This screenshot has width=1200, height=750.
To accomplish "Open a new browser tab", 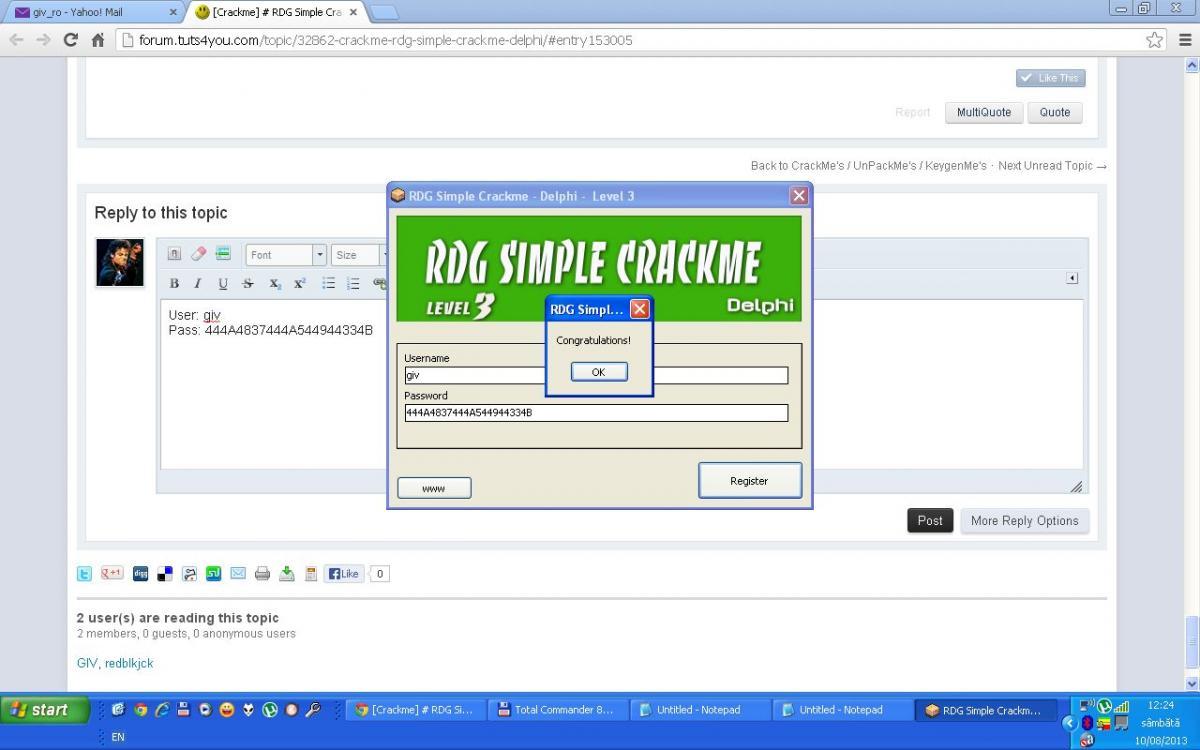I will [x=384, y=12].
